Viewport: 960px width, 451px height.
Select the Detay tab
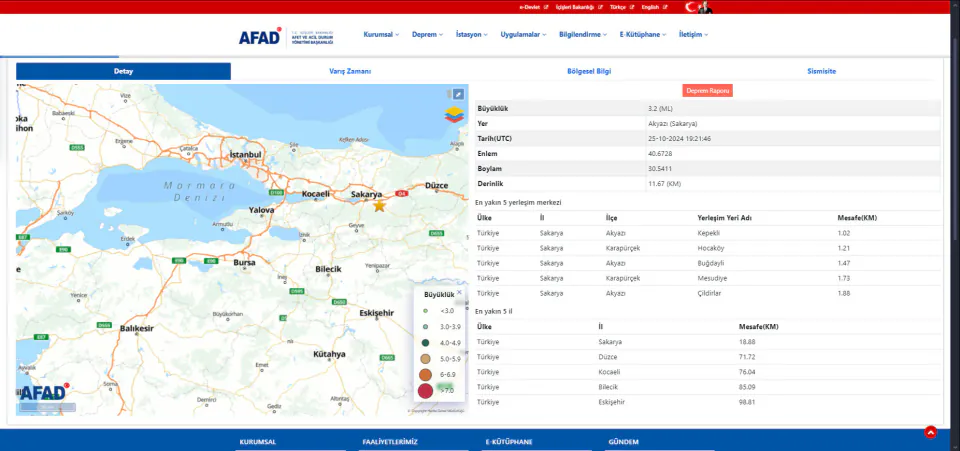123,71
